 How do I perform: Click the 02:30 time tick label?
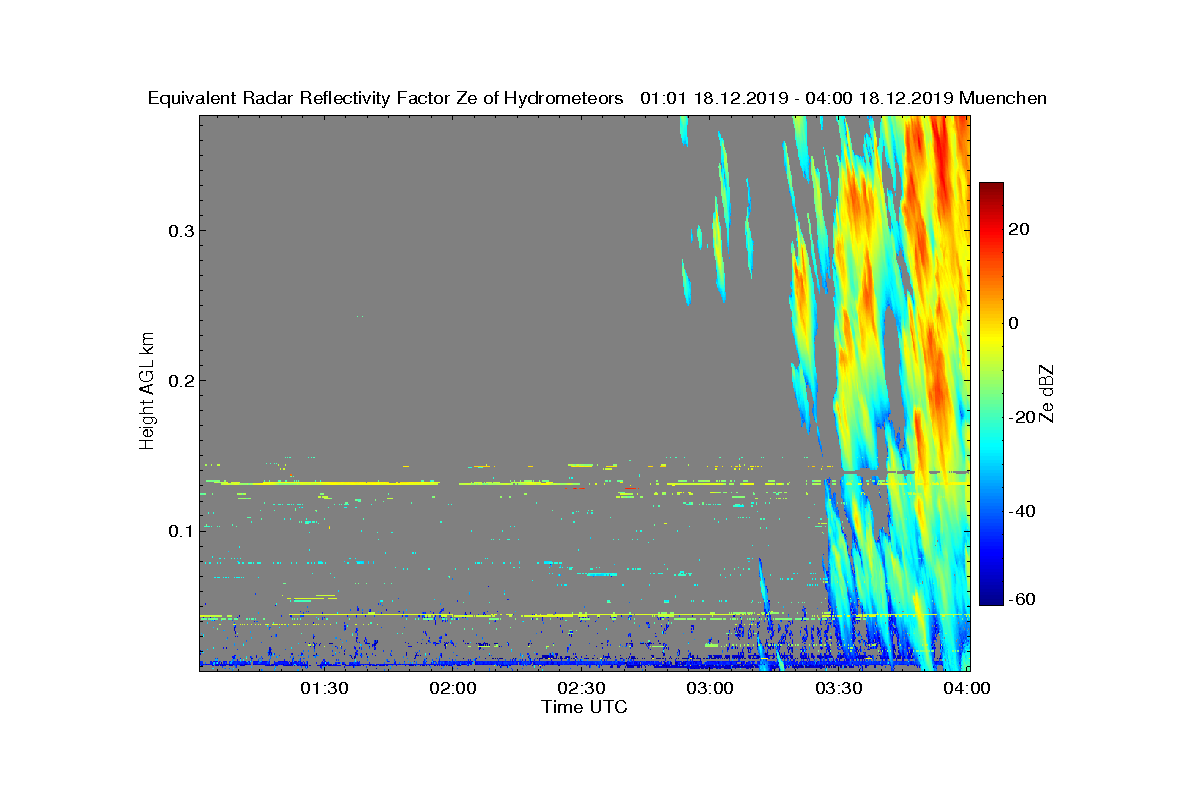click(x=582, y=689)
